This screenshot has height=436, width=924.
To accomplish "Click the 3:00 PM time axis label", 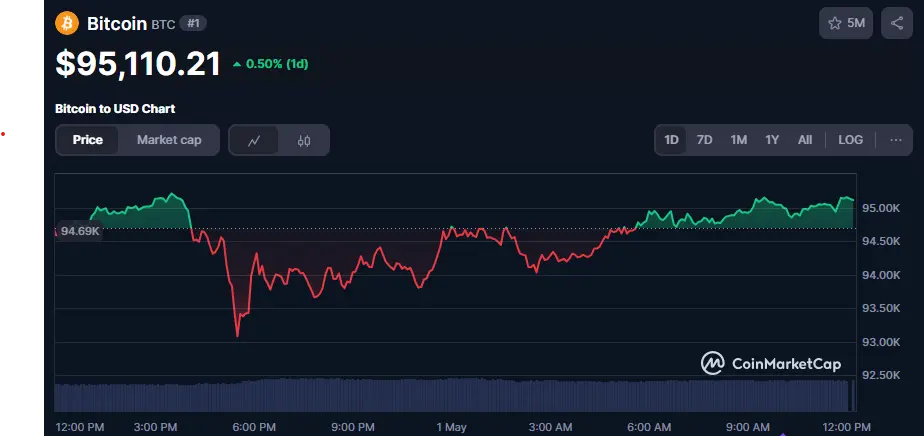I will [x=156, y=427].
